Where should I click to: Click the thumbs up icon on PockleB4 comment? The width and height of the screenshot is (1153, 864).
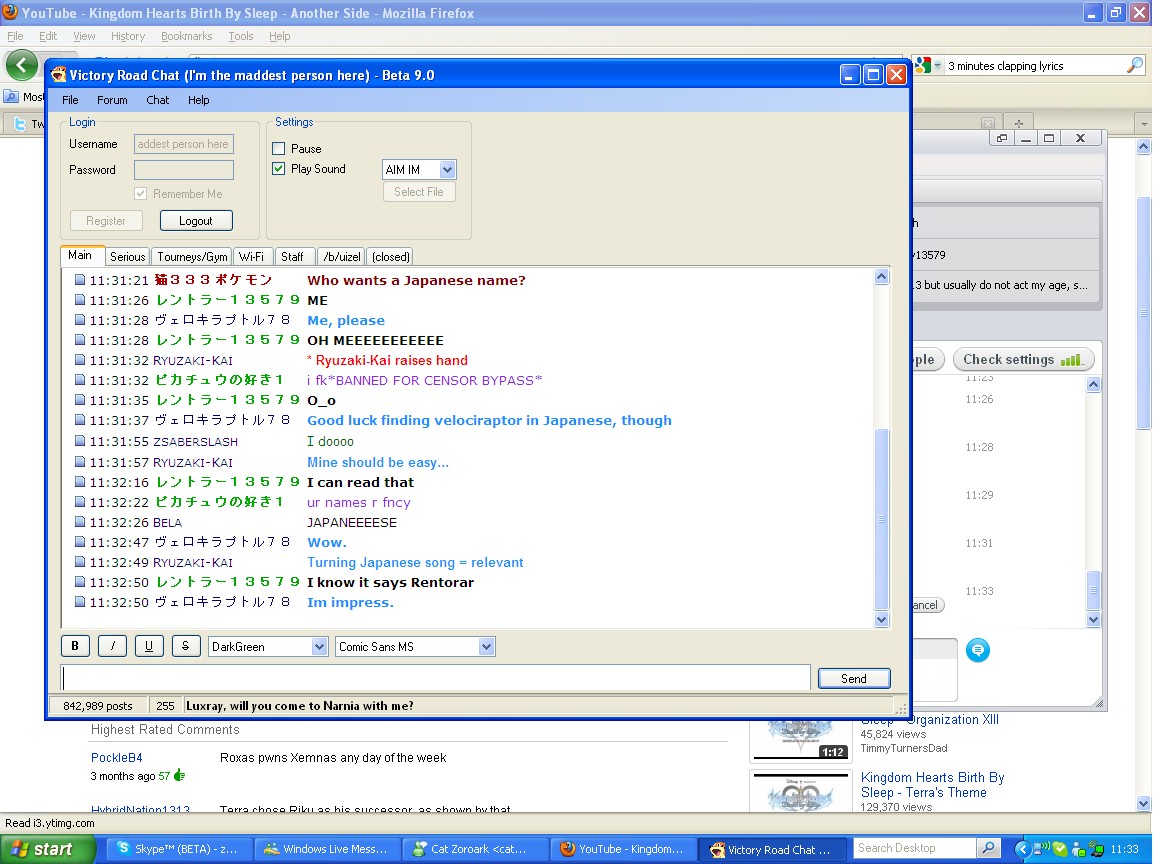coord(180,775)
